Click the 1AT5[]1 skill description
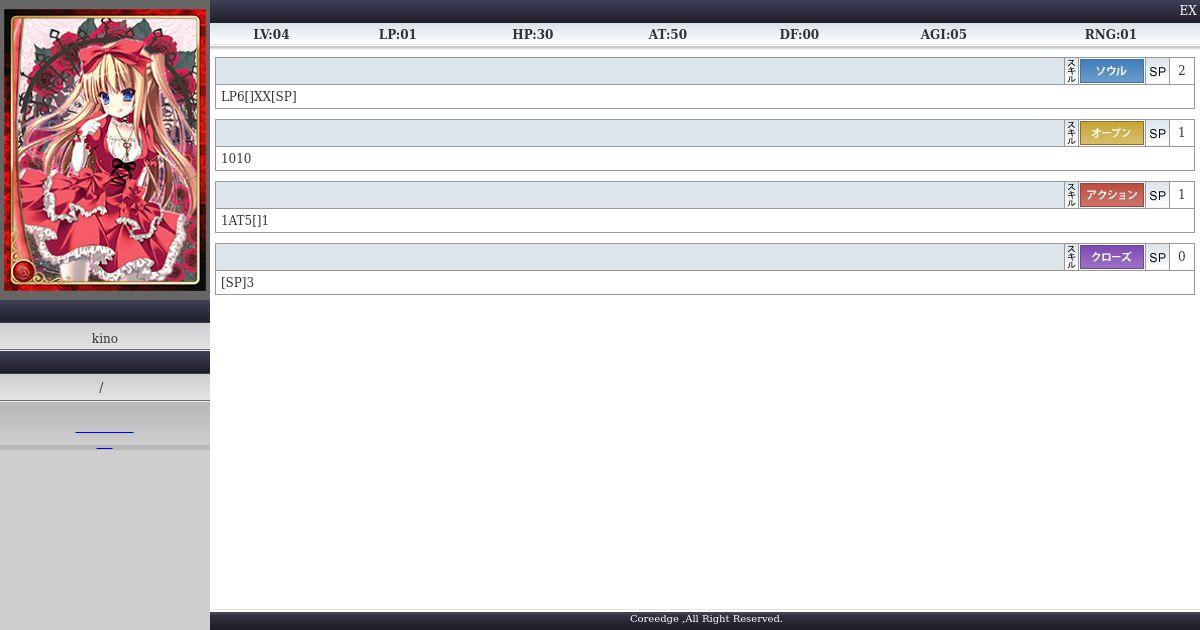1200x630 pixels. point(245,221)
